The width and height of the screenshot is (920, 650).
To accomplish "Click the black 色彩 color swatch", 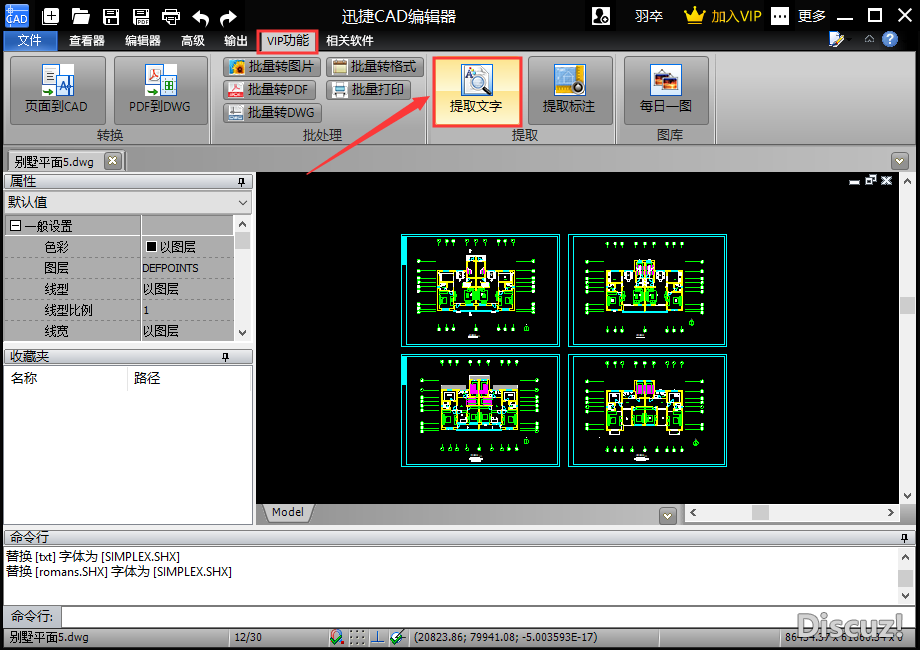I will [x=152, y=247].
